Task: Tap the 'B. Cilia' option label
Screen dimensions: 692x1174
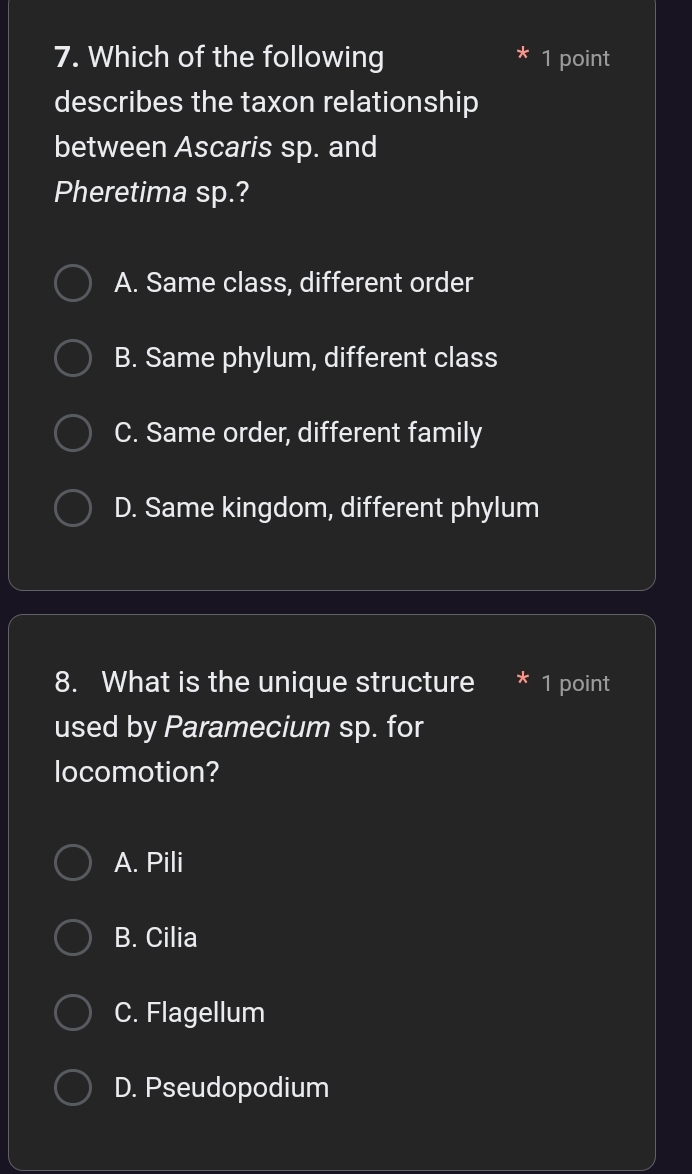Action: (156, 937)
